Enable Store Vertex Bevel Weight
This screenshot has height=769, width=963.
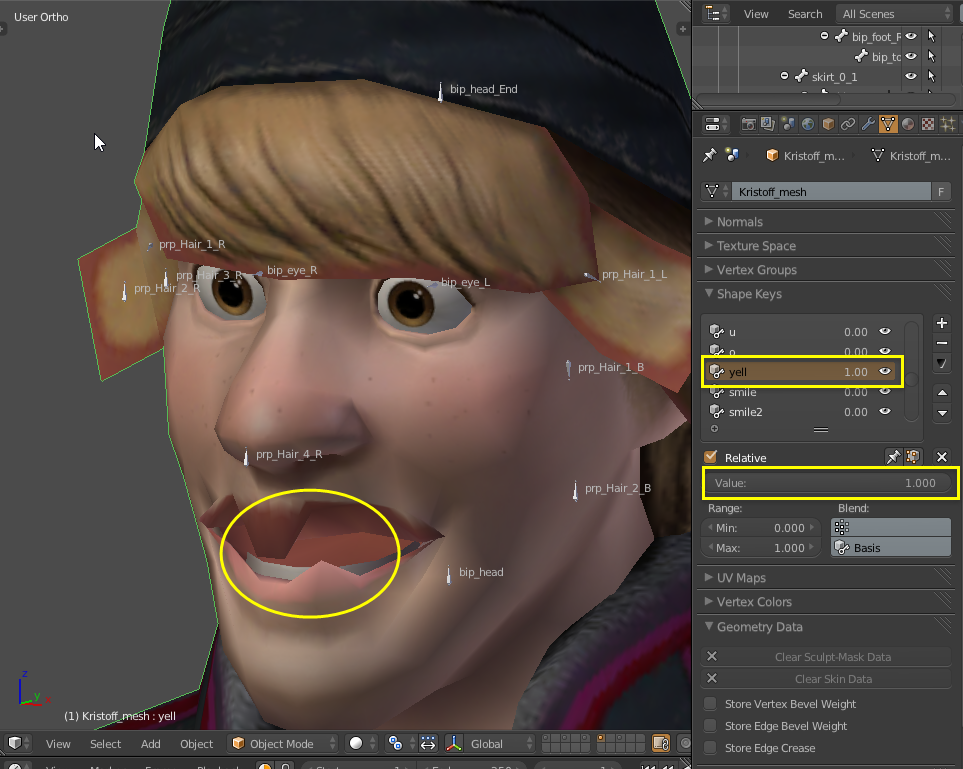711,704
